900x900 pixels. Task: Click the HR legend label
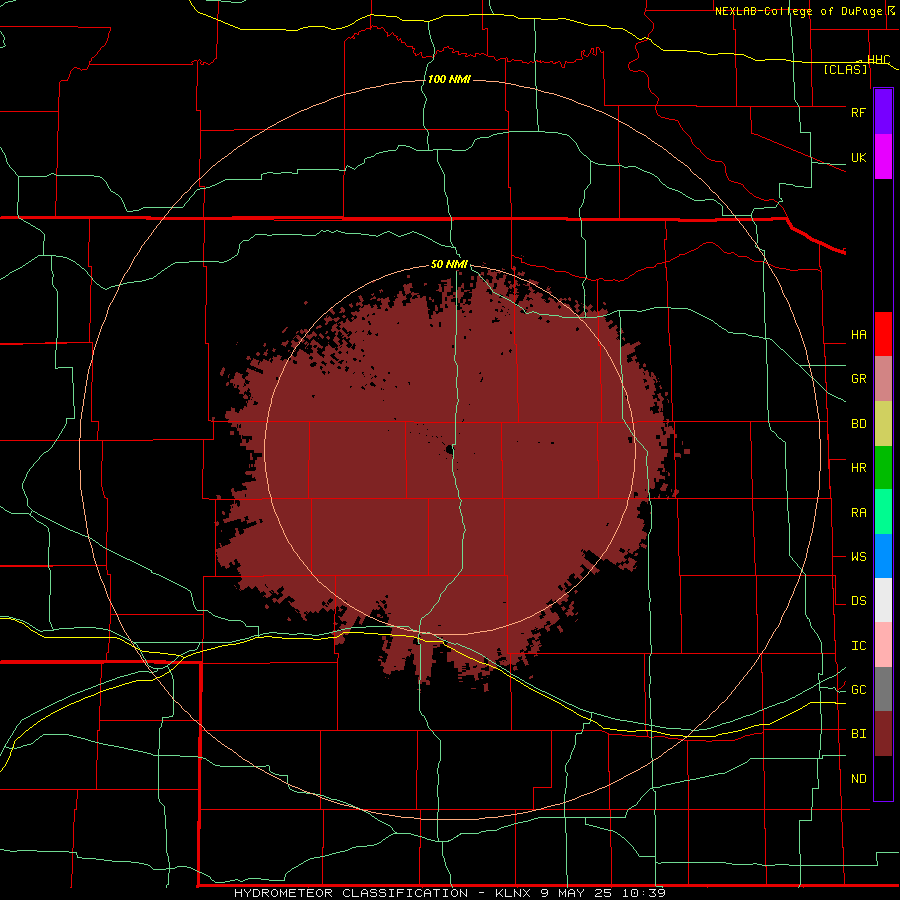pyautogui.click(x=858, y=468)
